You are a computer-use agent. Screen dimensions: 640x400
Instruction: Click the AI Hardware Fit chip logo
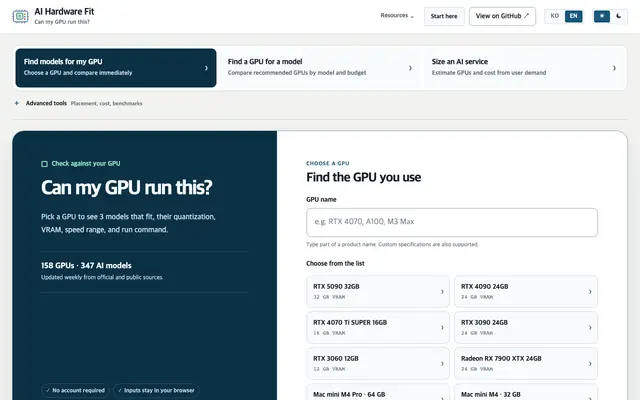[x=20, y=16]
